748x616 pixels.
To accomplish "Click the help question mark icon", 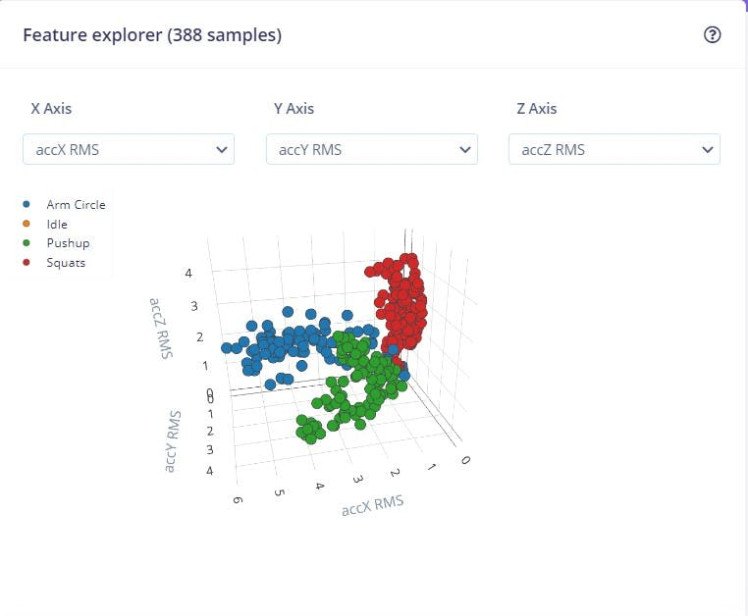I will pyautogui.click(x=712, y=35).
